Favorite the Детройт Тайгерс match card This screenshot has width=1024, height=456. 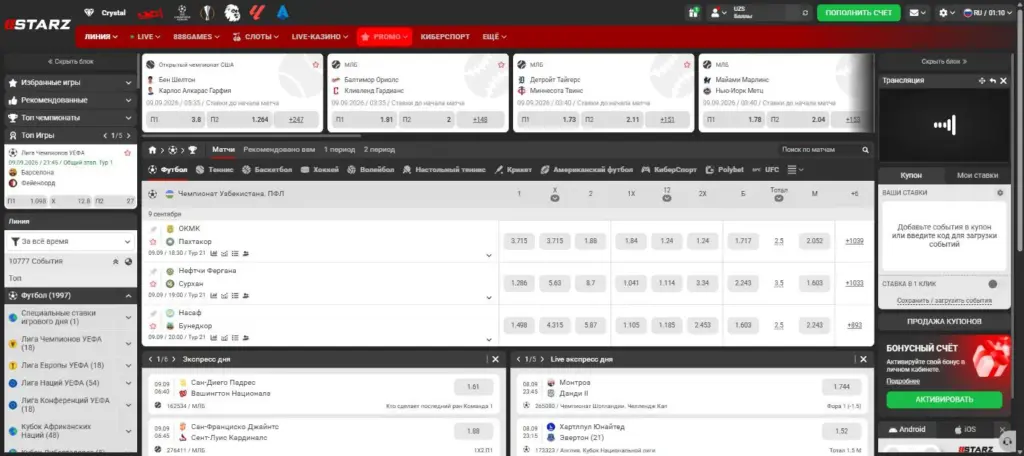[x=687, y=65]
